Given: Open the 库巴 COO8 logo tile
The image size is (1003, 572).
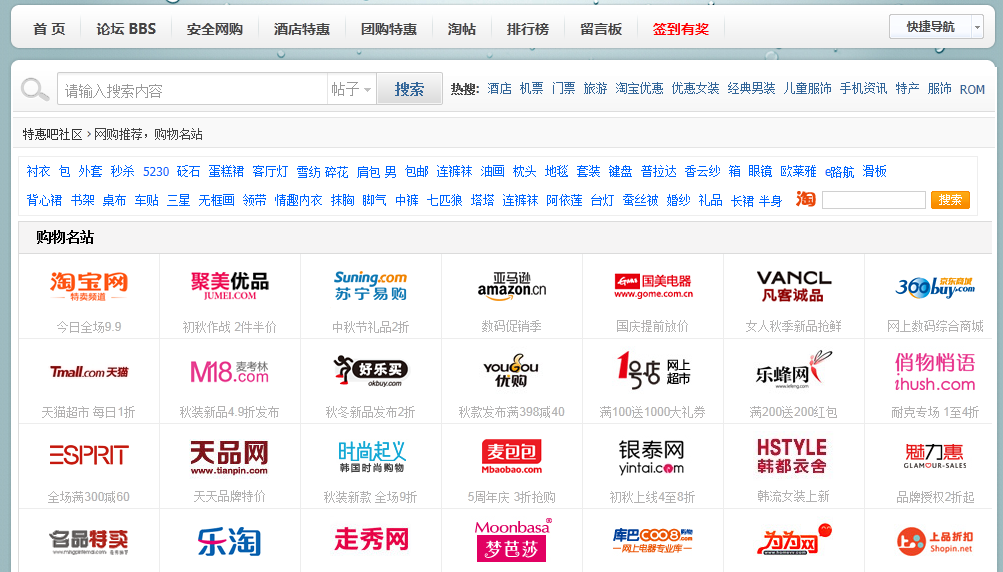Looking at the screenshot, I should click(x=653, y=541).
